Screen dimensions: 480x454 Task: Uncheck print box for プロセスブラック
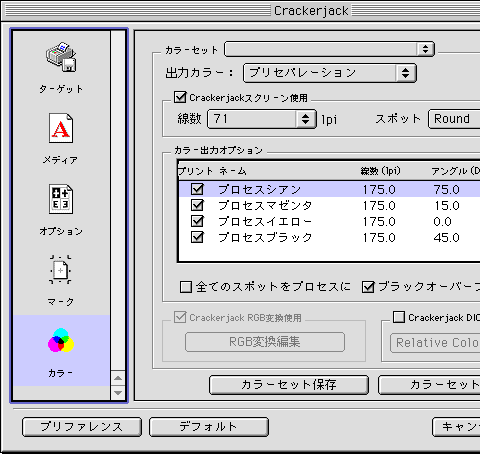(197, 237)
